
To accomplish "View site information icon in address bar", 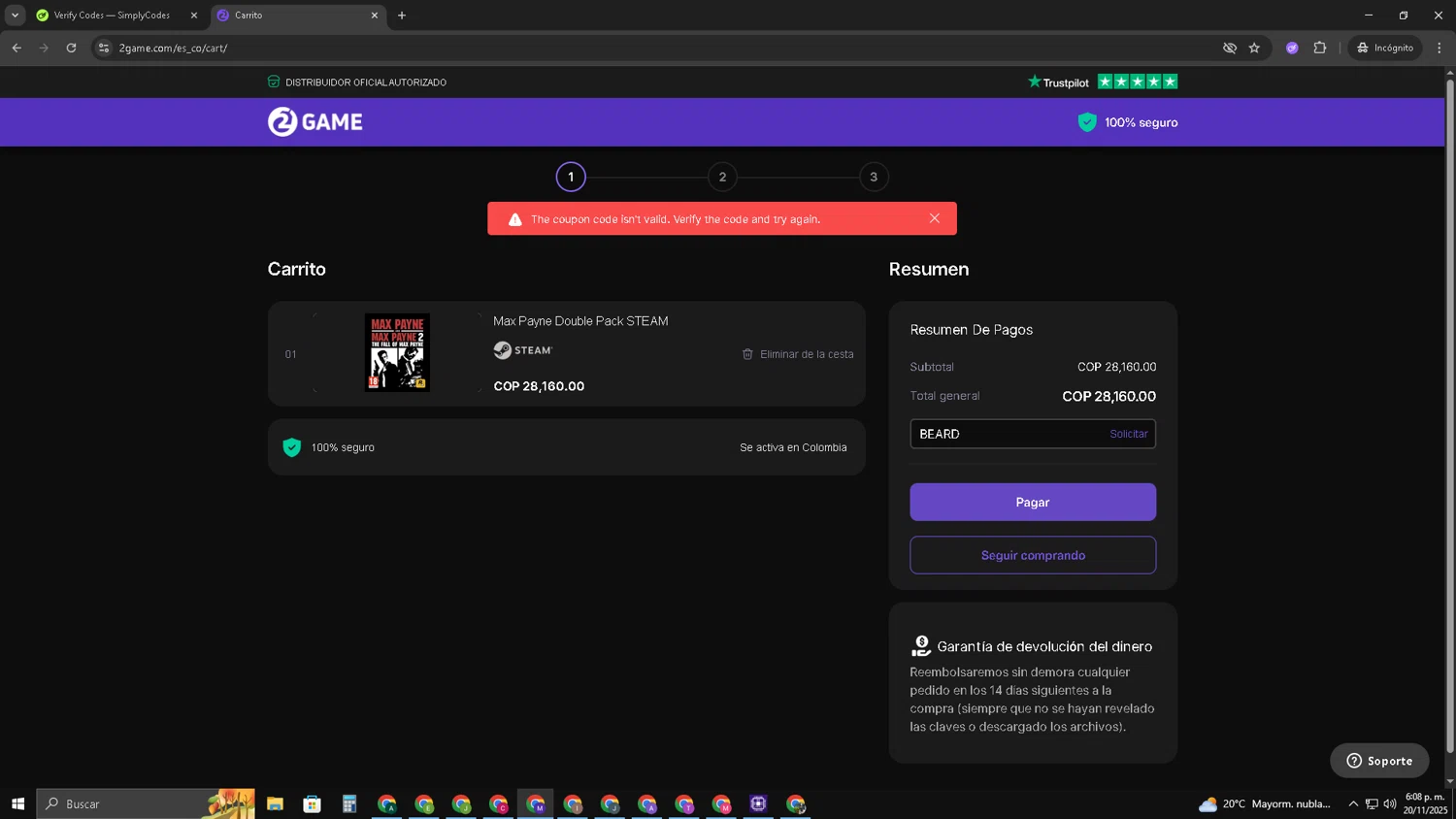I will (x=104, y=48).
